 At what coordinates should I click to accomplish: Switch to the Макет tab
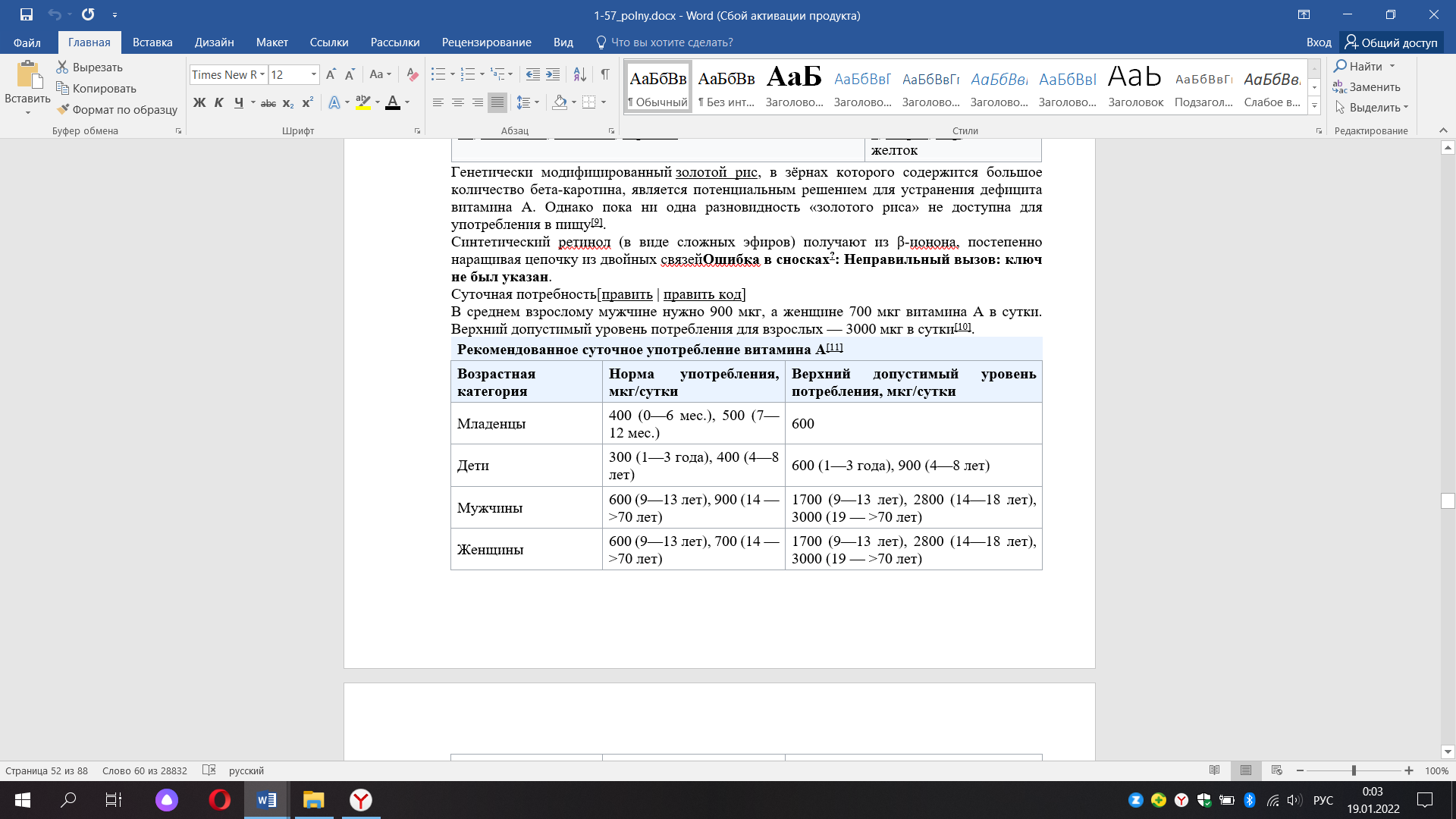click(x=272, y=42)
